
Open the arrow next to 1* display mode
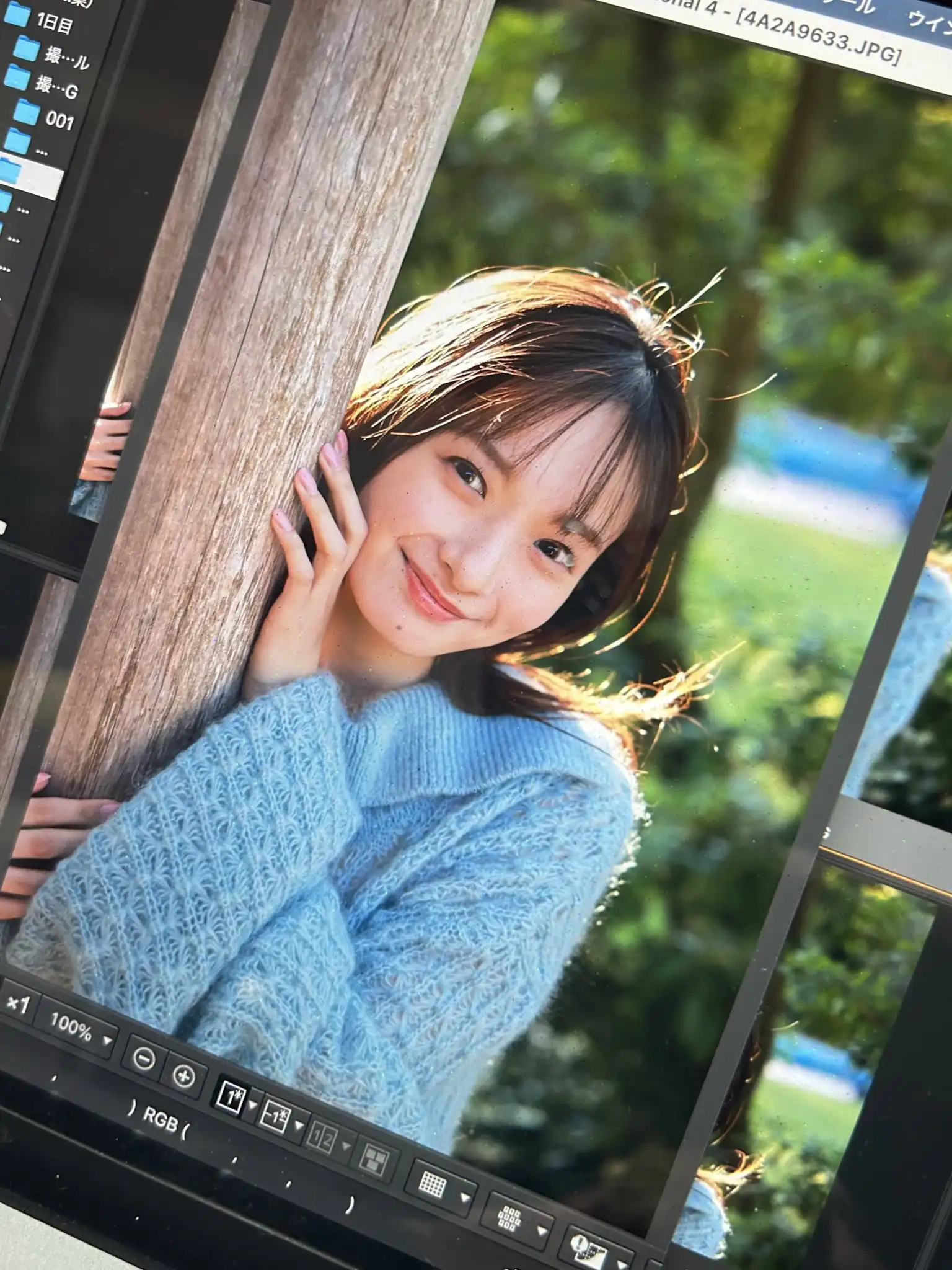252,1105
